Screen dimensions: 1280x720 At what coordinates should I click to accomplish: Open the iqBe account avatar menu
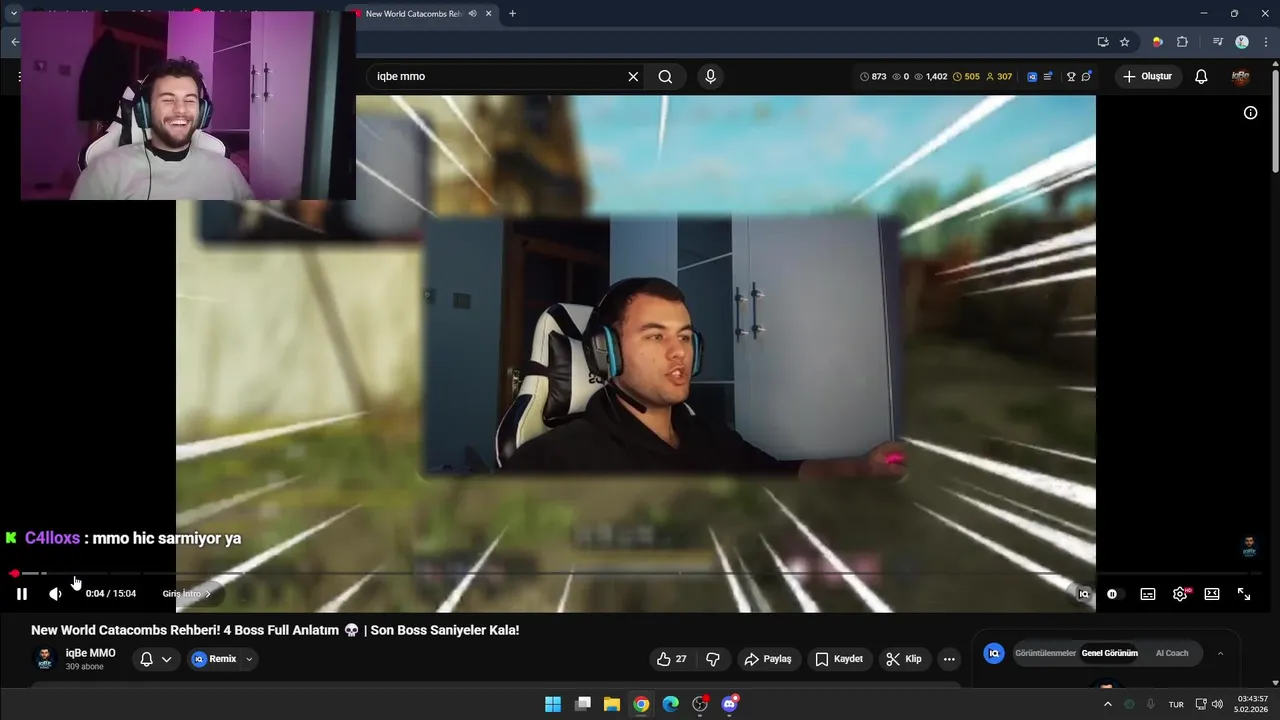(1241, 76)
